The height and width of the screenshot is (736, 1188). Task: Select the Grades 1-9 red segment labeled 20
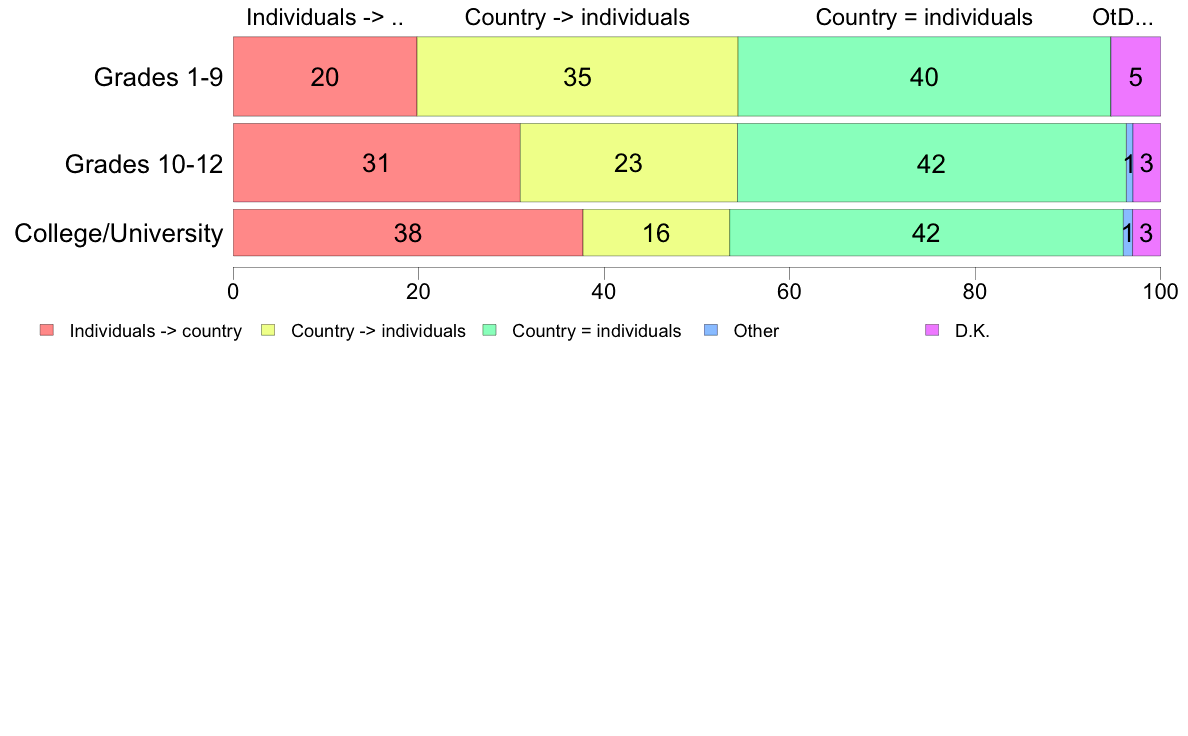tap(325, 77)
